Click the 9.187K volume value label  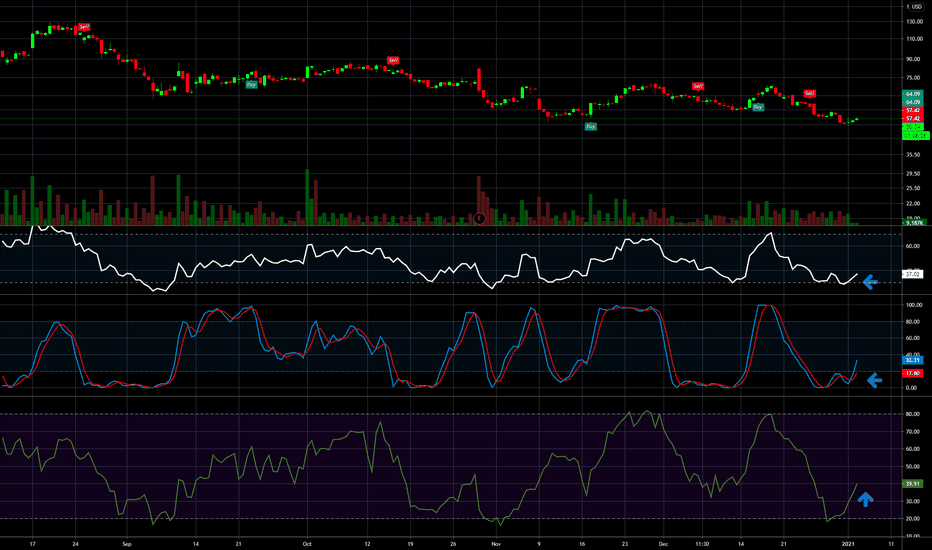[x=914, y=223]
